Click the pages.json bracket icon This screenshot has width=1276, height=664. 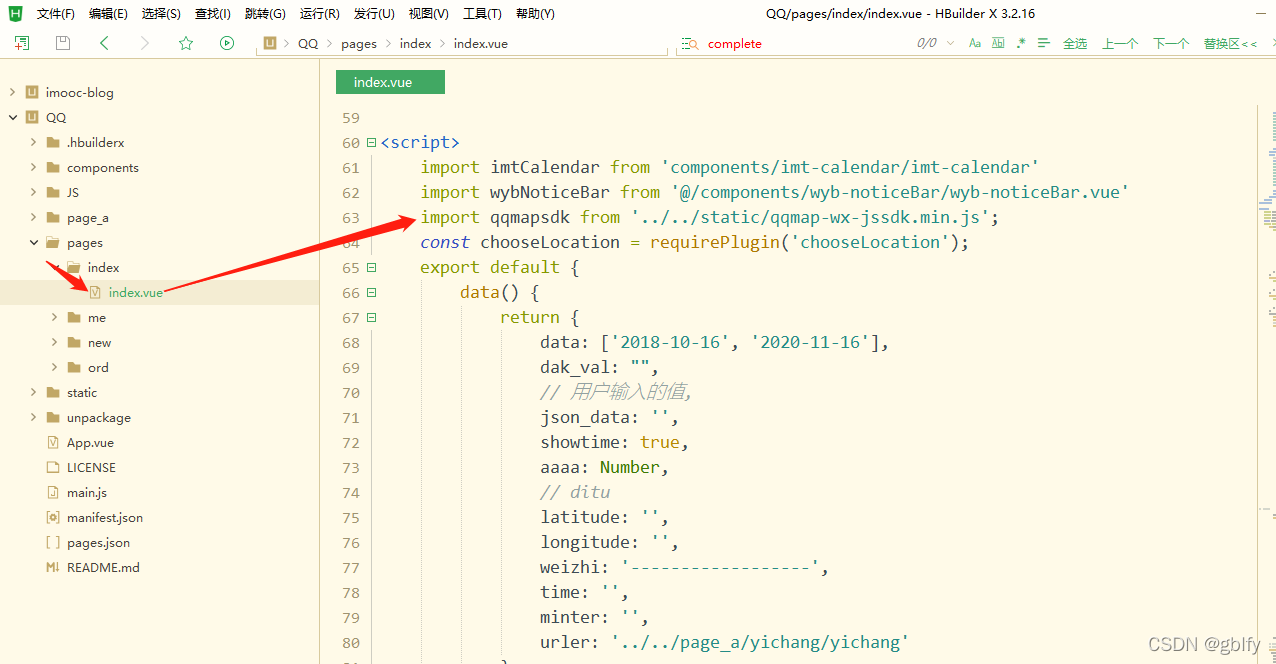(53, 542)
